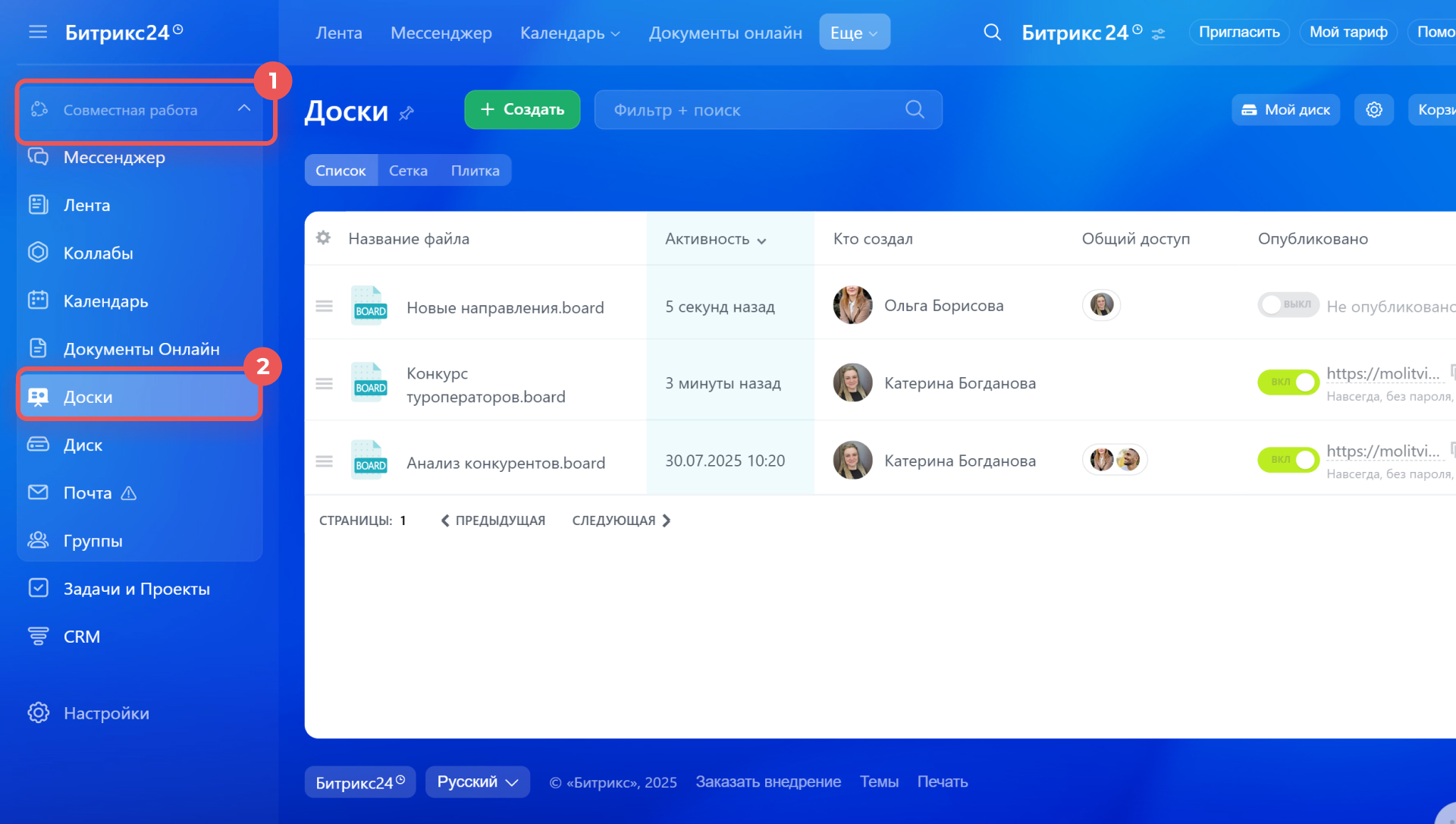
Task: Turn off publishing for Анализ конкурентов board
Action: 1288,460
